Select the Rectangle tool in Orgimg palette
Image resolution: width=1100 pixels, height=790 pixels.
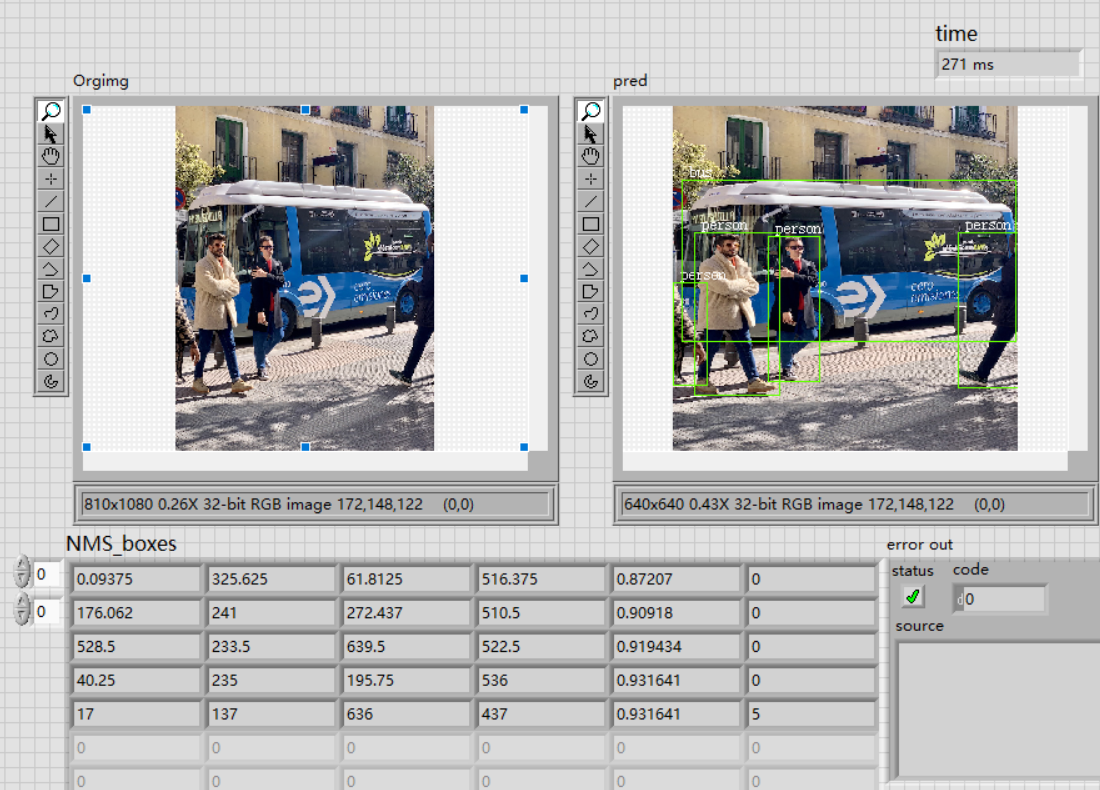pos(51,224)
